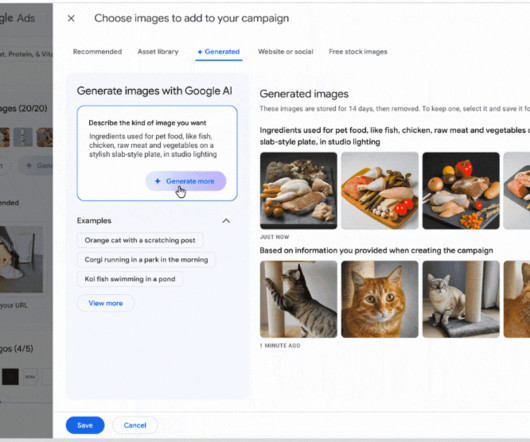This screenshot has width=530, height=442.
Task: Close the image chooser dialog with X
Action: click(x=71, y=18)
